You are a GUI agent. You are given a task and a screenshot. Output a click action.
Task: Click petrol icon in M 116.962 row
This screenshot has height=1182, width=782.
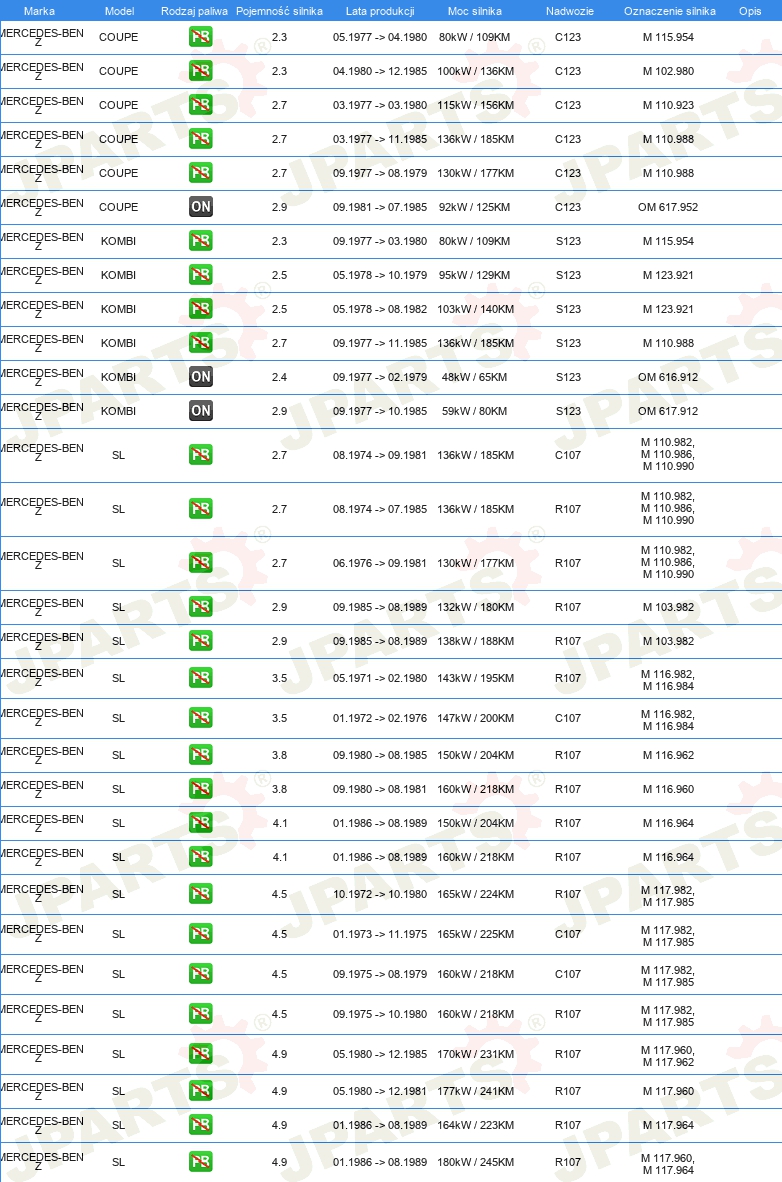201,755
